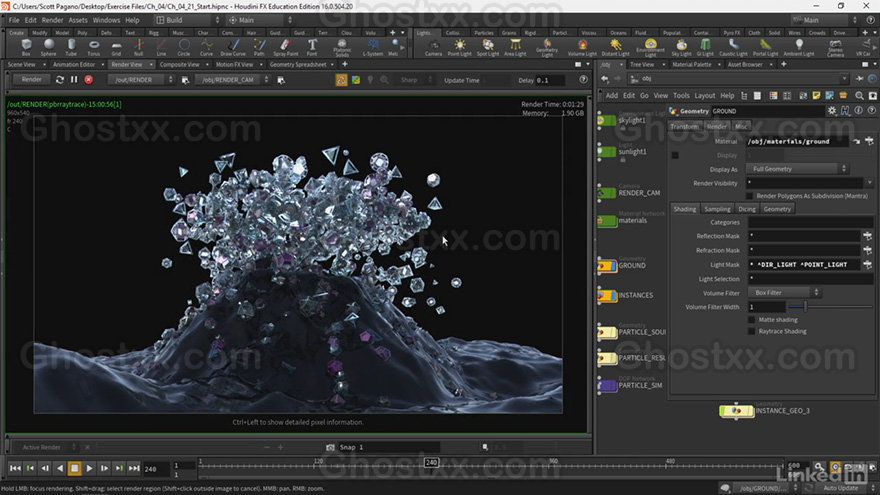The image size is (880, 495).
Task: Add a Camera from Lights shelf
Action: (433, 47)
